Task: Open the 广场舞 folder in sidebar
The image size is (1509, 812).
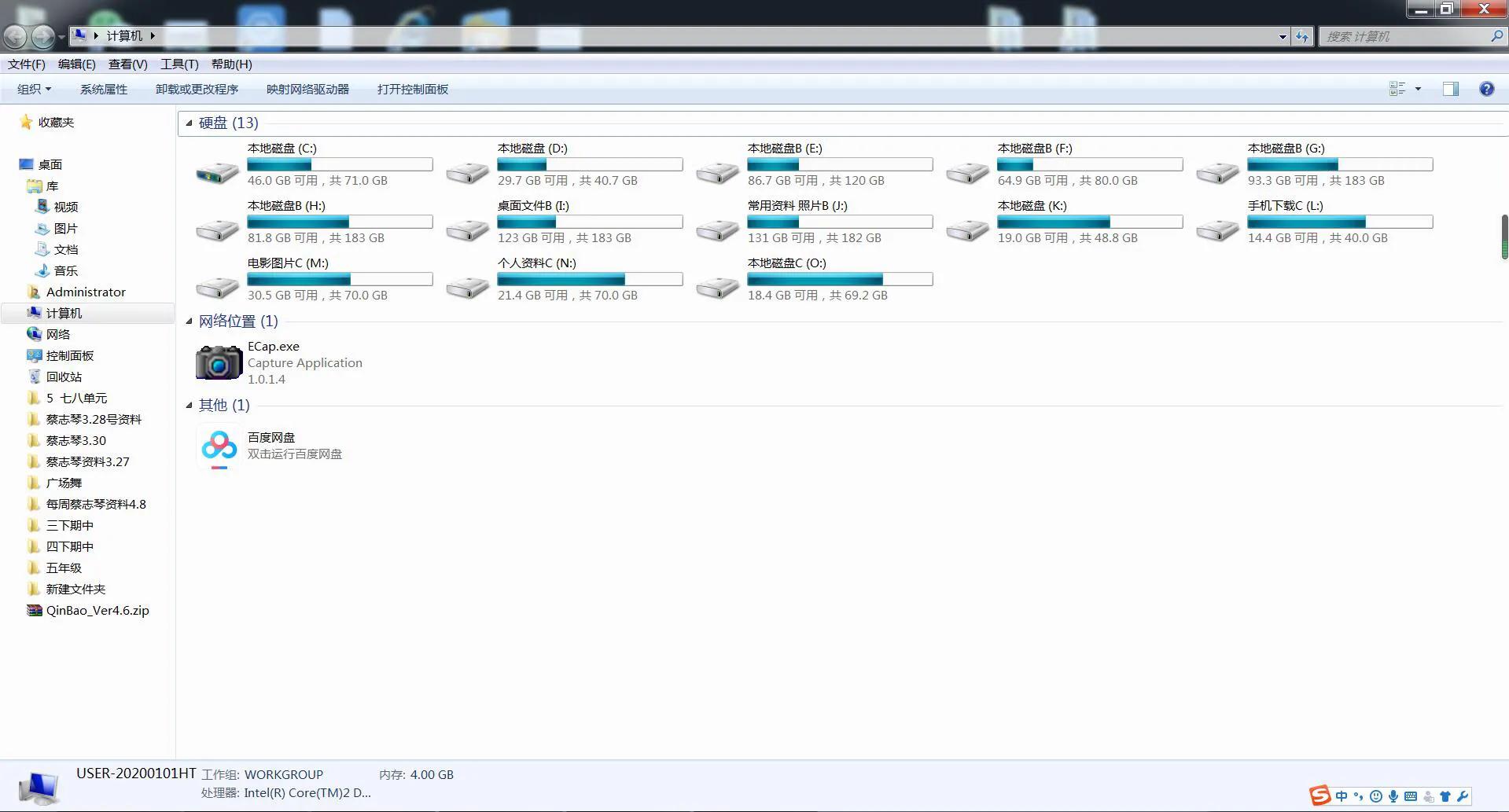Action: tap(64, 483)
